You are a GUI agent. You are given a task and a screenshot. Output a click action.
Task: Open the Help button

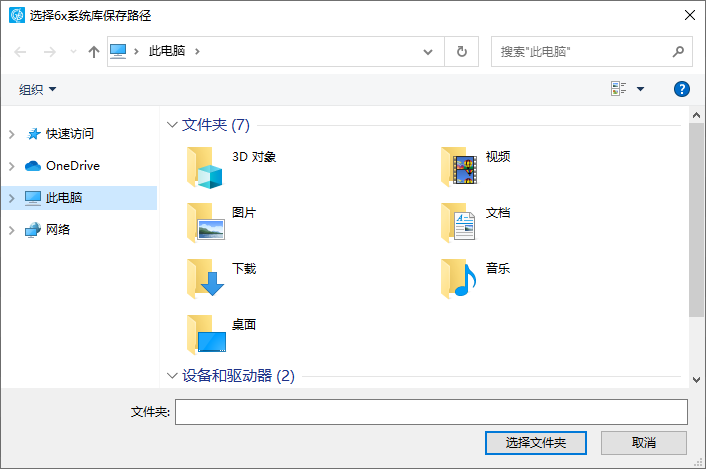point(682,89)
